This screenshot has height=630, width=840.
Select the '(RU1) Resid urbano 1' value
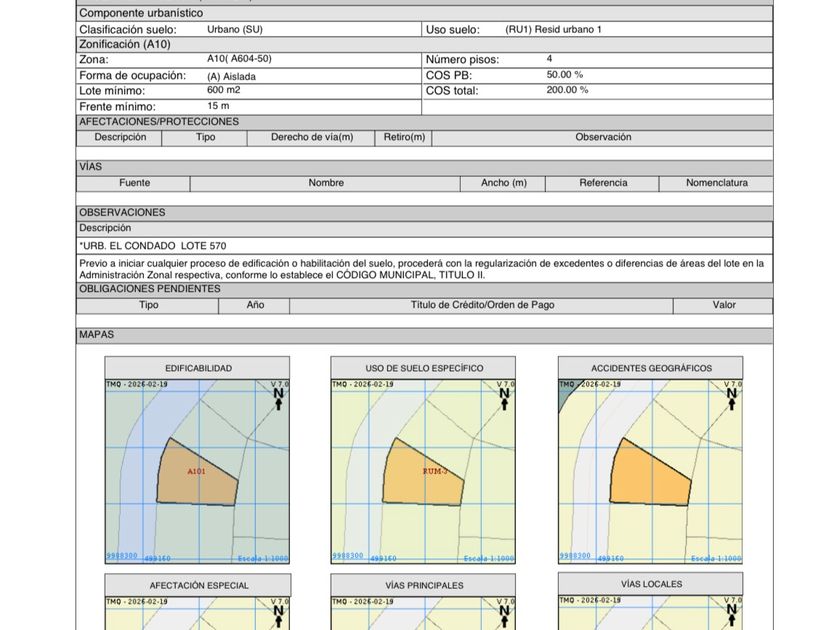point(553,29)
